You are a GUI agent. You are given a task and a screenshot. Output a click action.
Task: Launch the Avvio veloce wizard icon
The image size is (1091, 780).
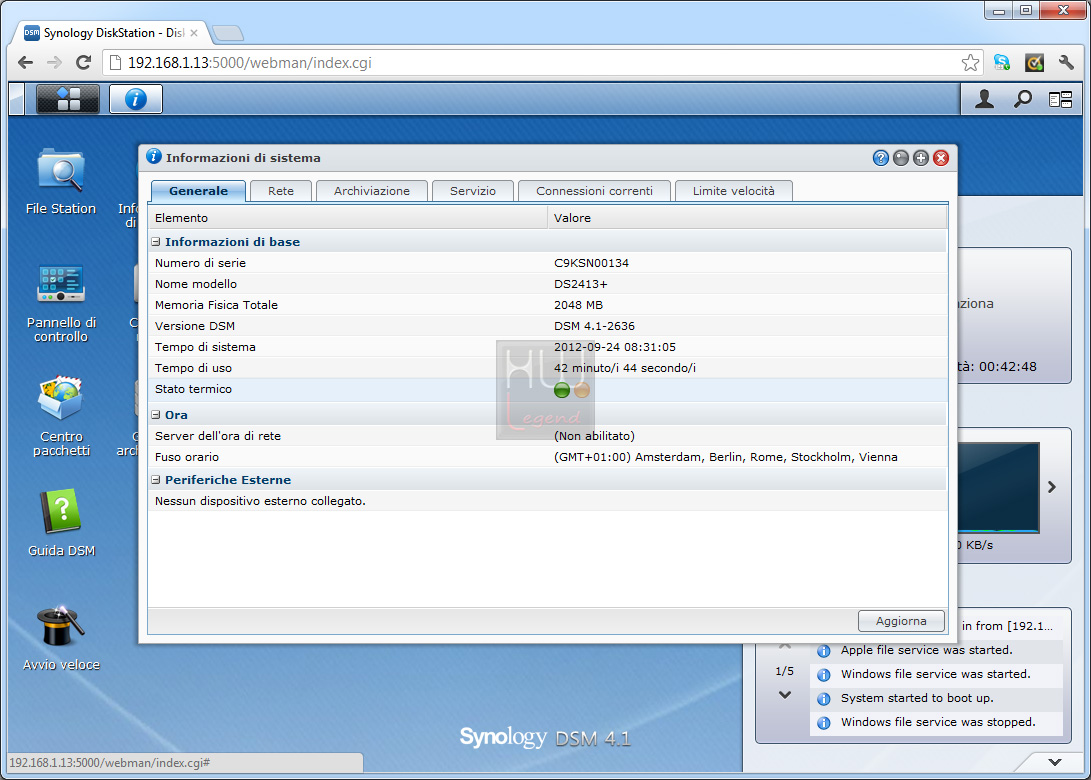(x=61, y=637)
